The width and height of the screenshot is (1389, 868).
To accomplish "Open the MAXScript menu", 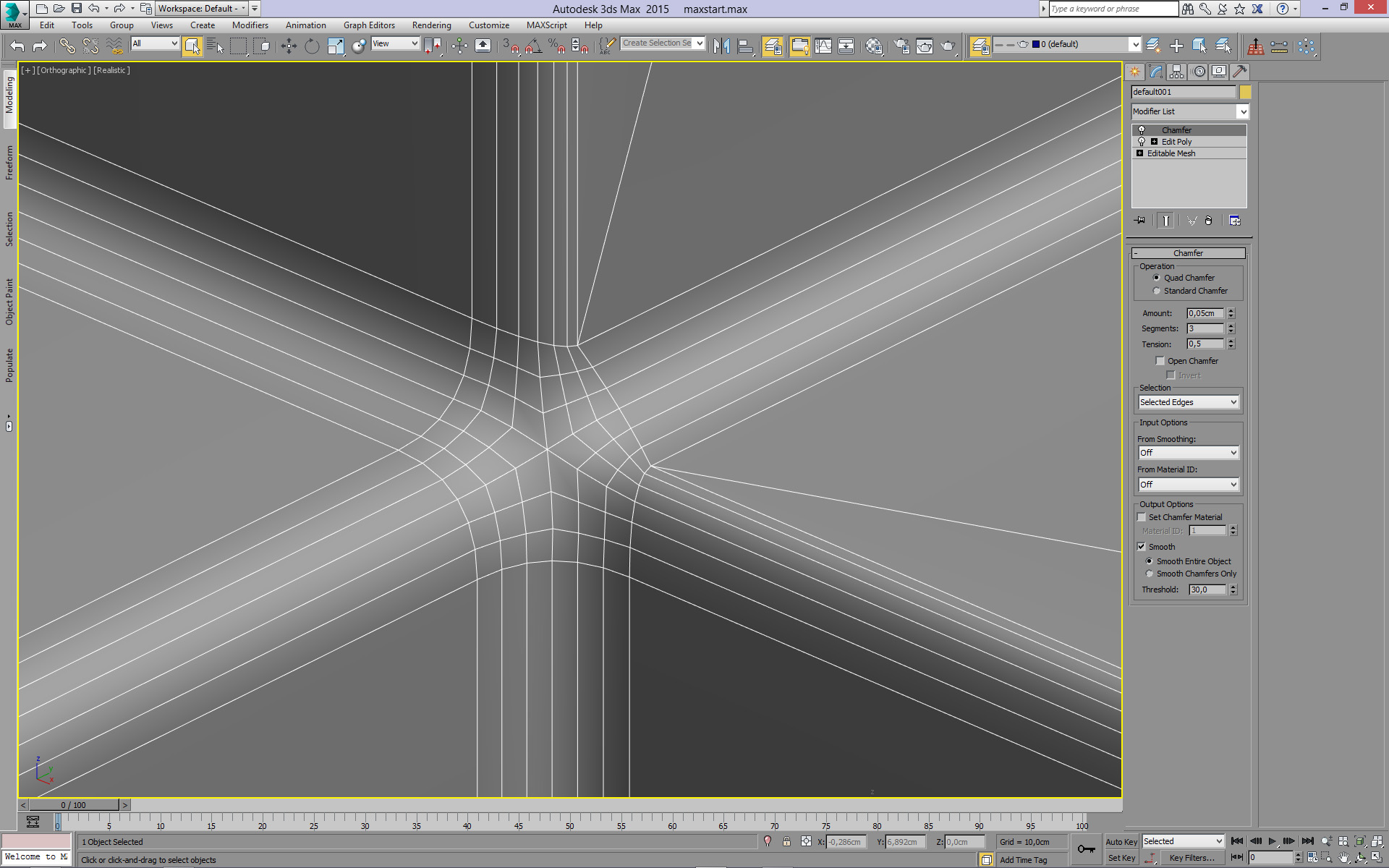I will pos(546,25).
